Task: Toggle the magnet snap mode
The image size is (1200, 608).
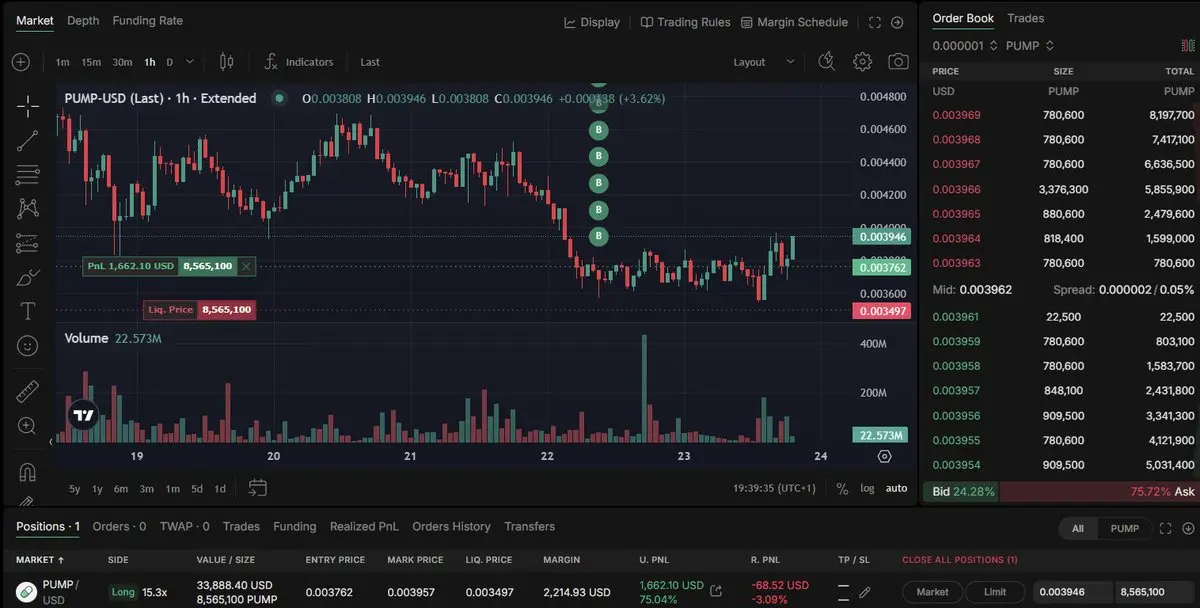Action: [x=27, y=472]
